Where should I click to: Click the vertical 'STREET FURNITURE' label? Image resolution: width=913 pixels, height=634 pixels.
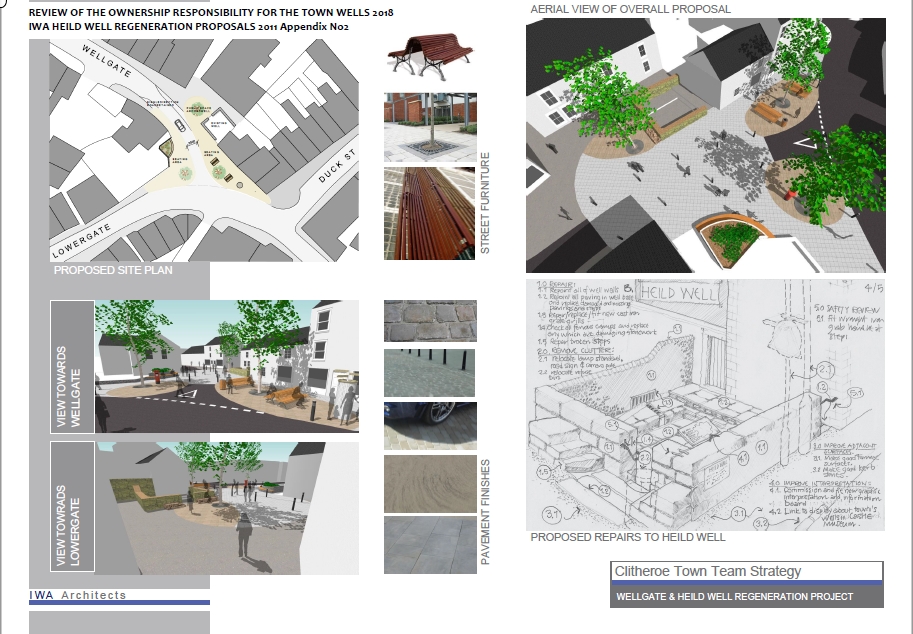point(487,203)
